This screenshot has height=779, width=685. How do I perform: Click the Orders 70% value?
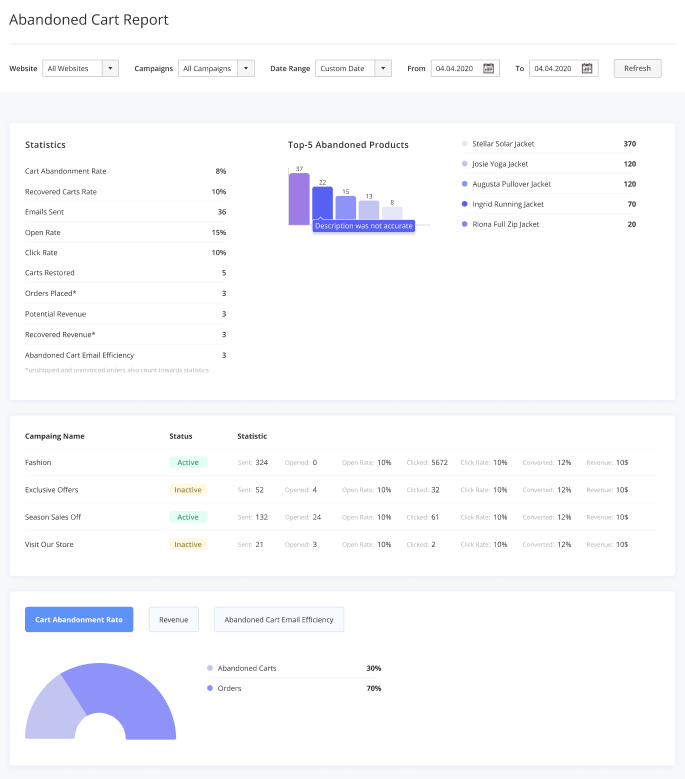point(374,688)
